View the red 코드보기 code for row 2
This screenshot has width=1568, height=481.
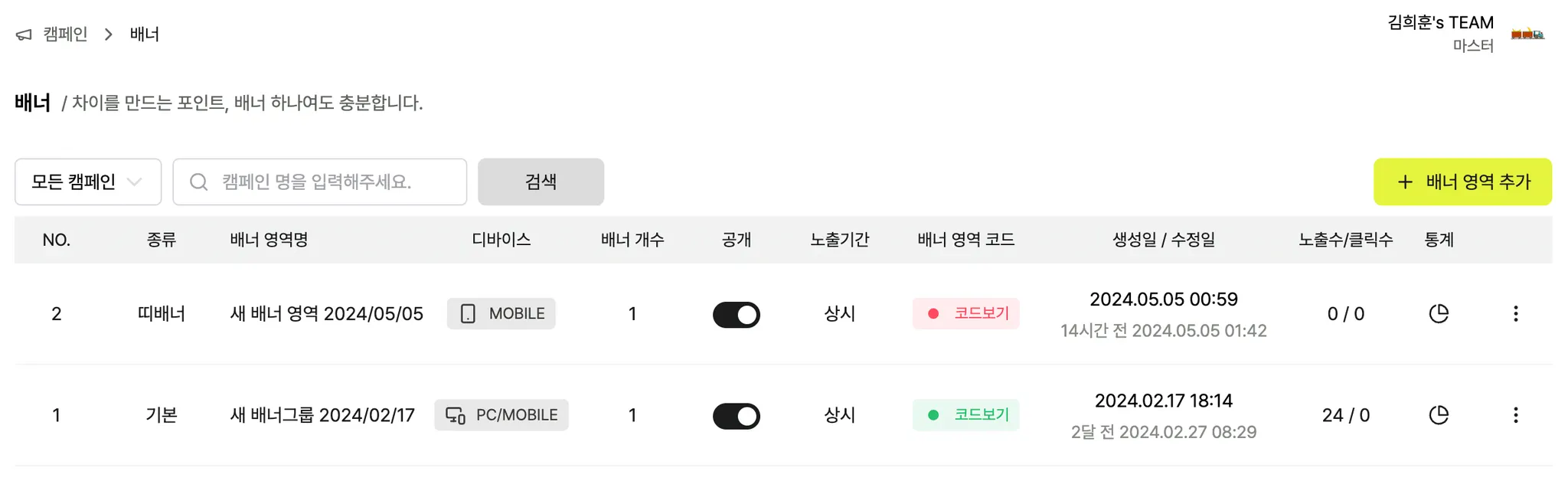(x=966, y=314)
